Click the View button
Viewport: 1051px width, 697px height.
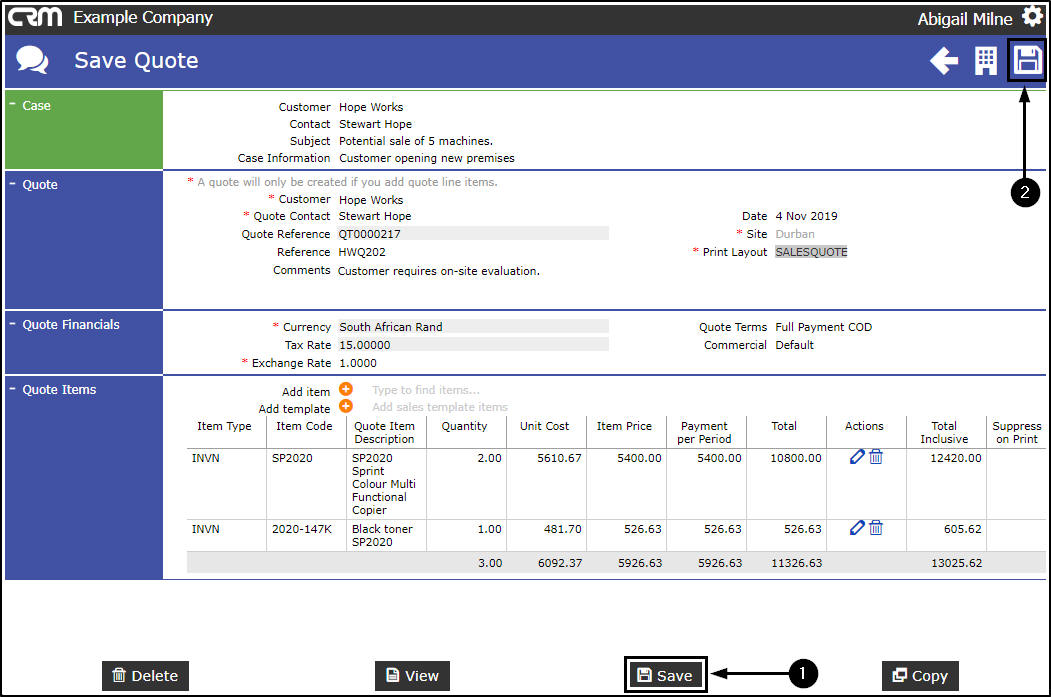412,676
